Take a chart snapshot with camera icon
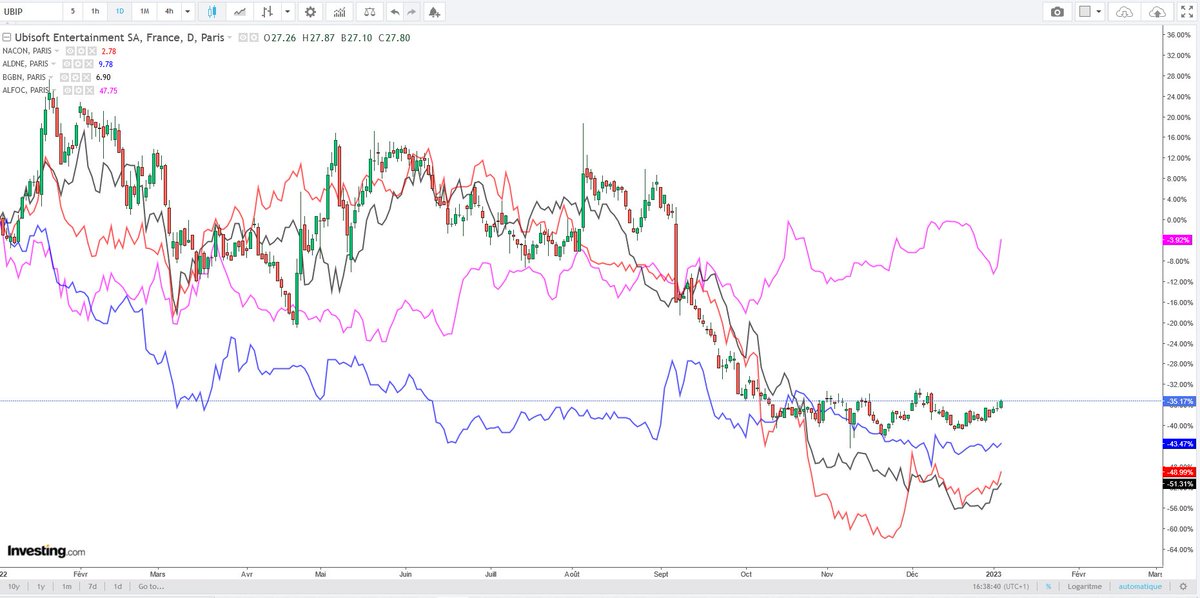Image resolution: width=1200 pixels, height=598 pixels. coord(1057,12)
